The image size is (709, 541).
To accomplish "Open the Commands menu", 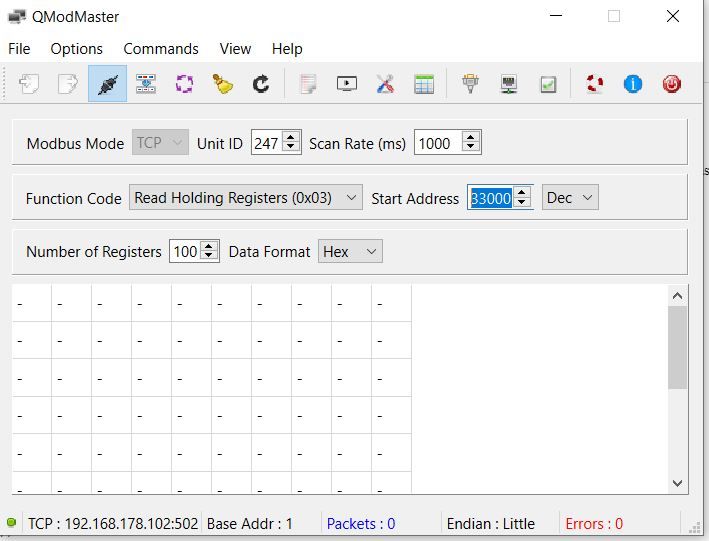I will point(161,48).
